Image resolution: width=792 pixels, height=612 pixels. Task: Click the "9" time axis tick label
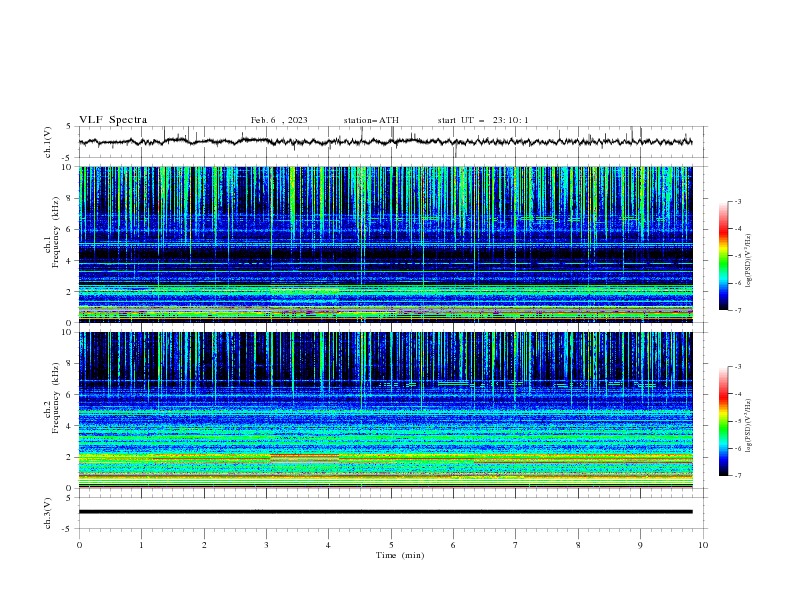point(640,545)
